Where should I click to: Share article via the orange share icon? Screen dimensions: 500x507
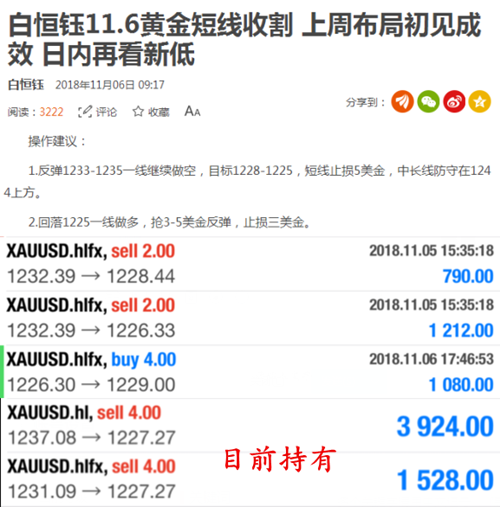402,102
